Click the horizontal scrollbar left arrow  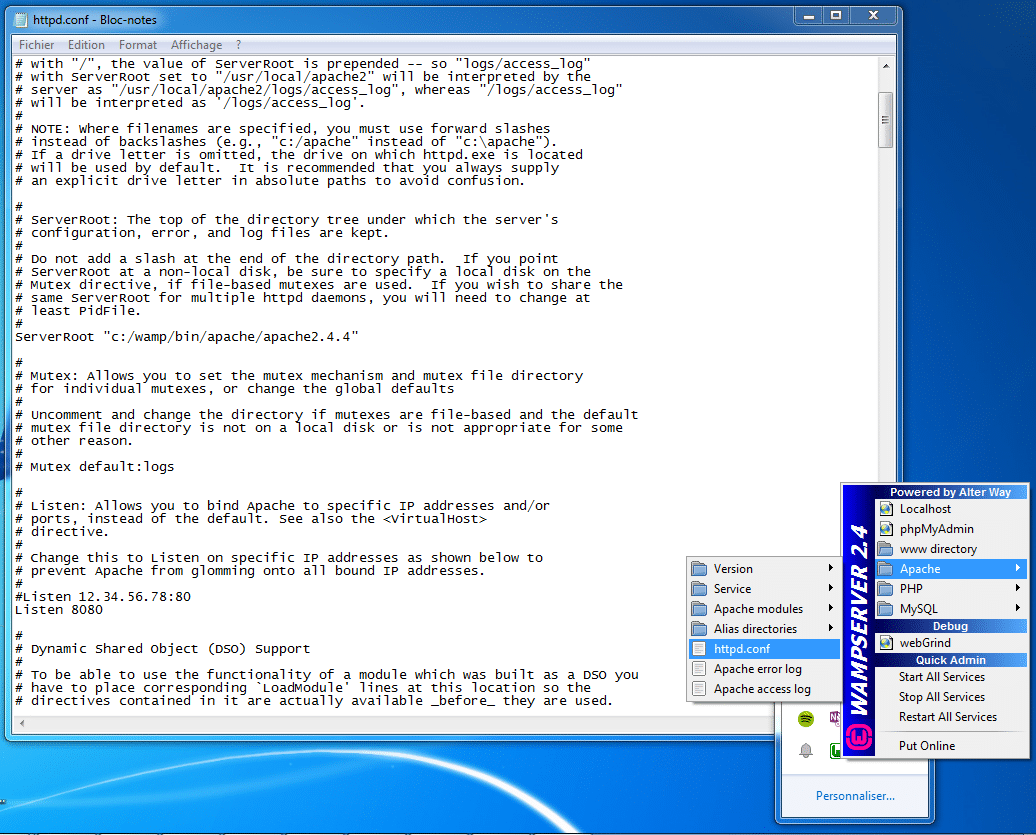point(22,723)
